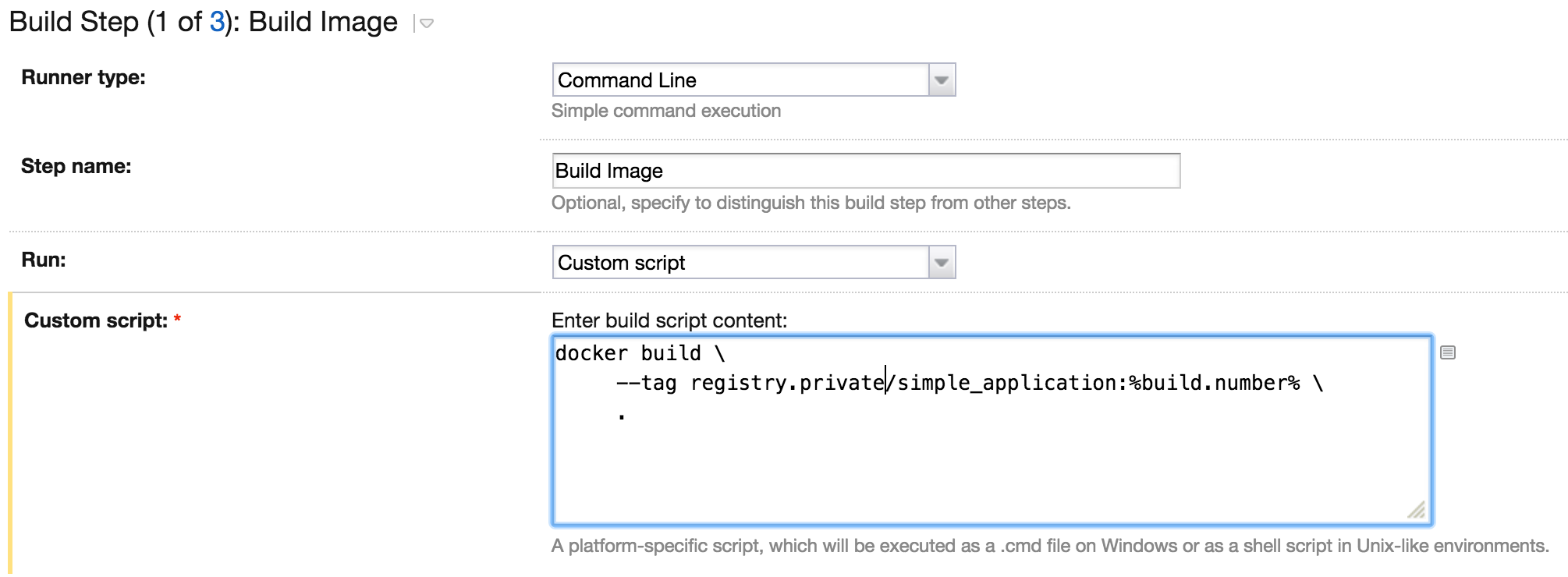Open the build steps list via the '3' link

(217, 22)
